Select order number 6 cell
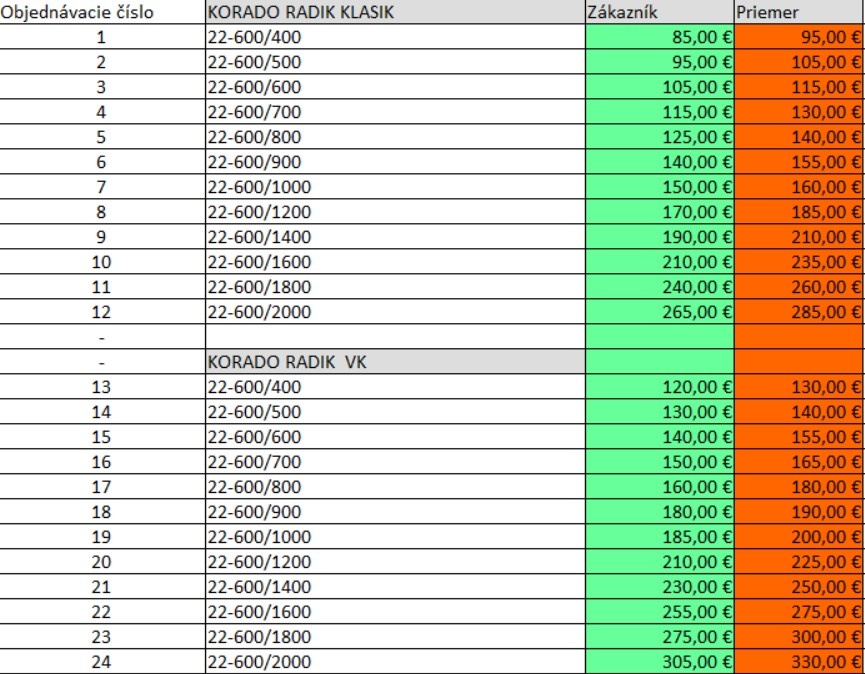 tap(102, 162)
